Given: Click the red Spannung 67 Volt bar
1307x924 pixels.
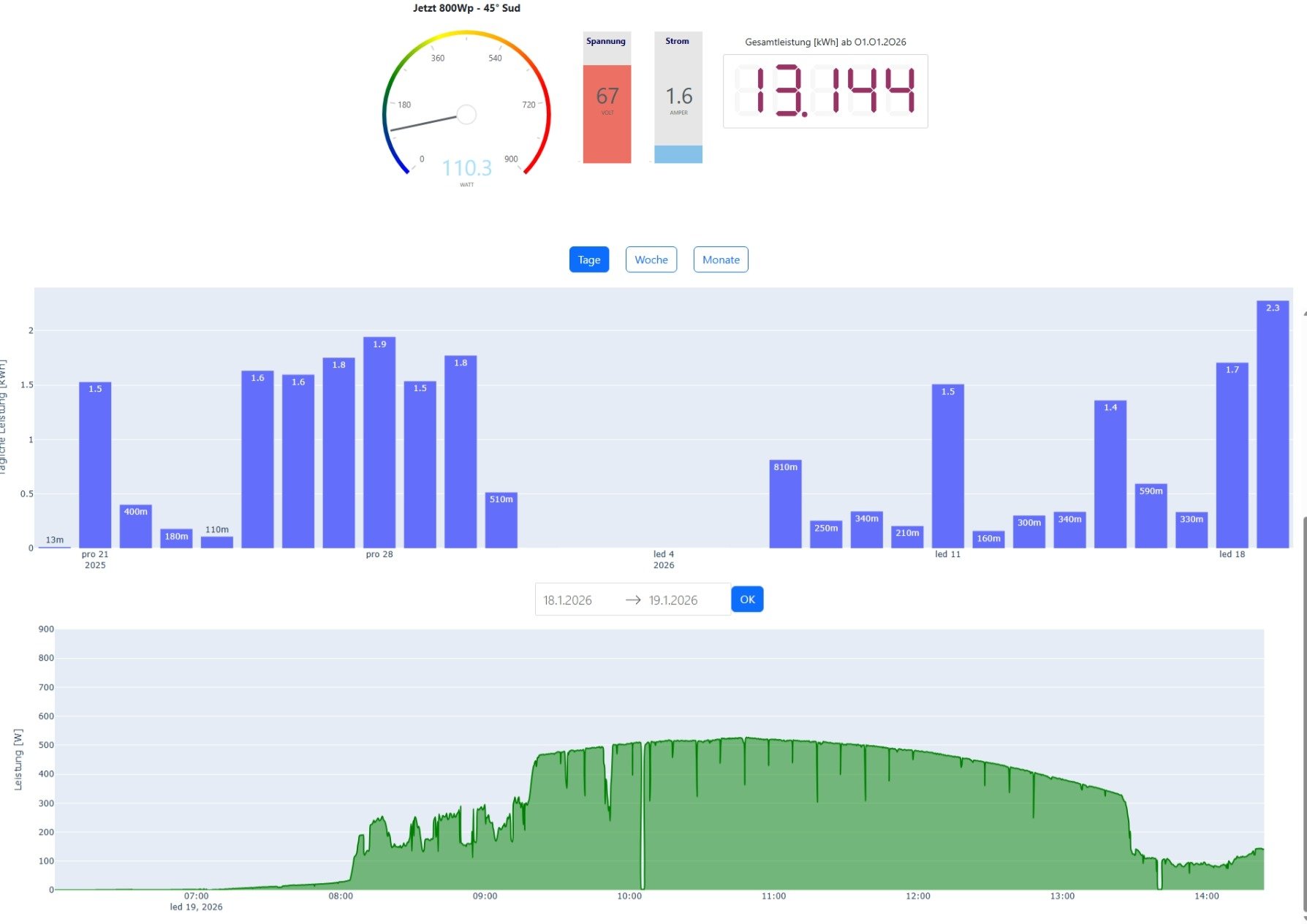Looking at the screenshot, I should coord(607,113).
